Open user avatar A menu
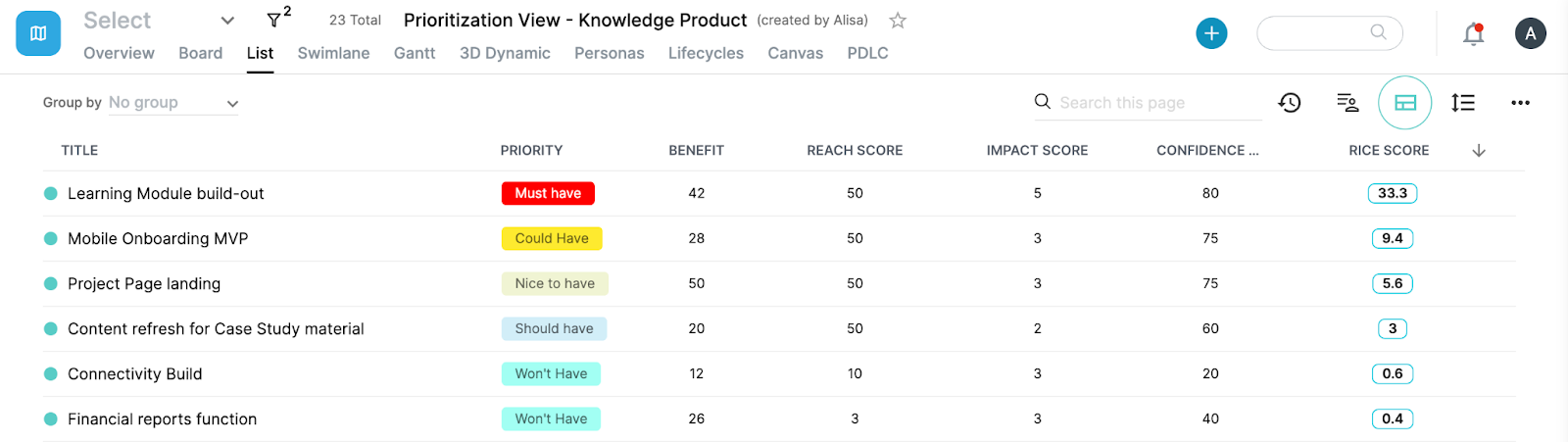Image resolution: width=1568 pixels, height=442 pixels. click(1531, 33)
